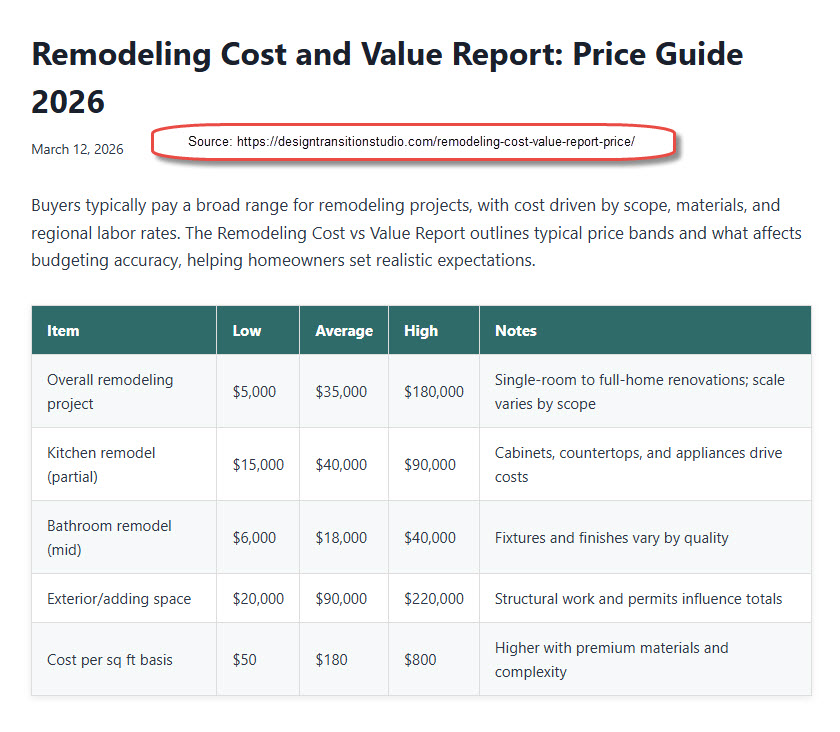The width and height of the screenshot is (840, 732).
Task: Click the Bathroom remodel (mid) cell
Action: click(x=109, y=538)
